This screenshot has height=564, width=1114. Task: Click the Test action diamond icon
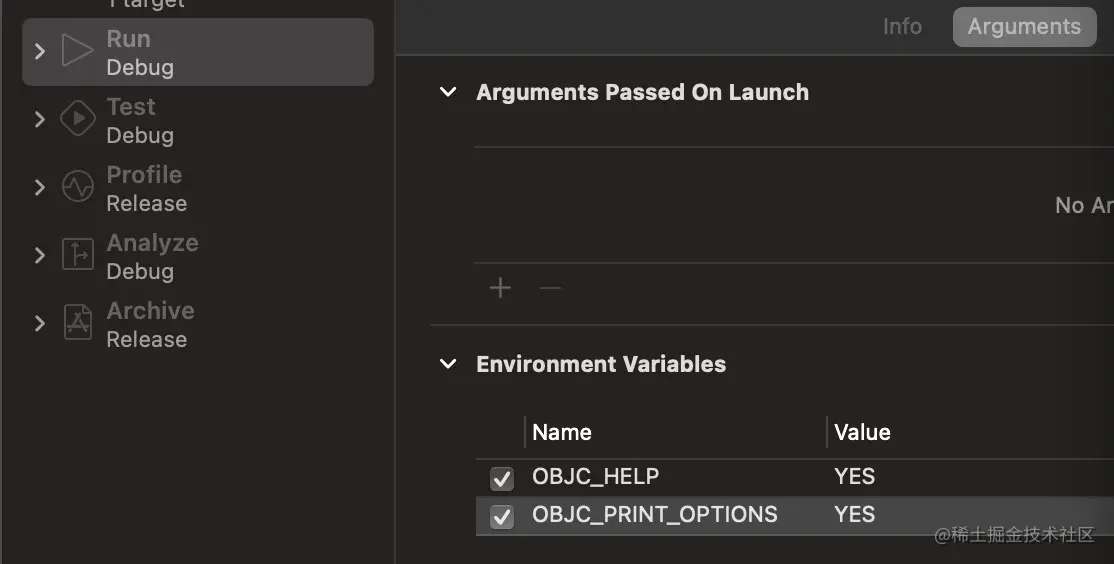pyautogui.click(x=77, y=119)
